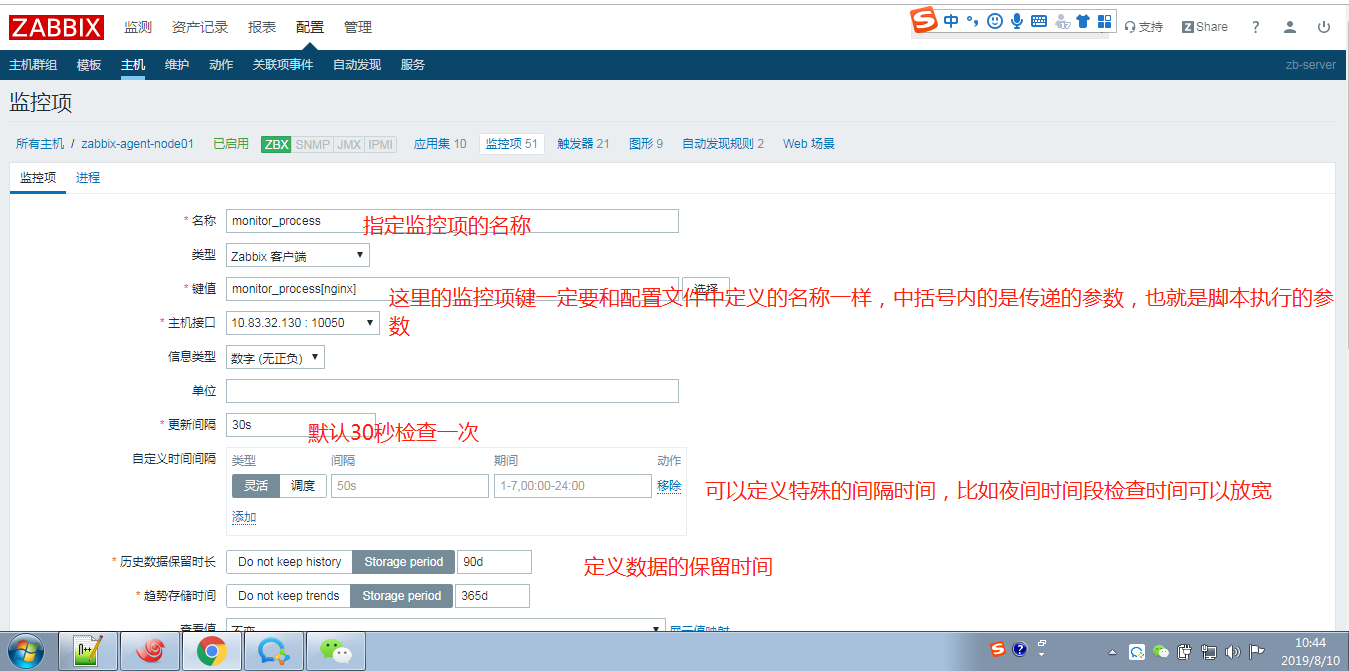
Task: Select 调度 interval type
Action: [x=303, y=485]
